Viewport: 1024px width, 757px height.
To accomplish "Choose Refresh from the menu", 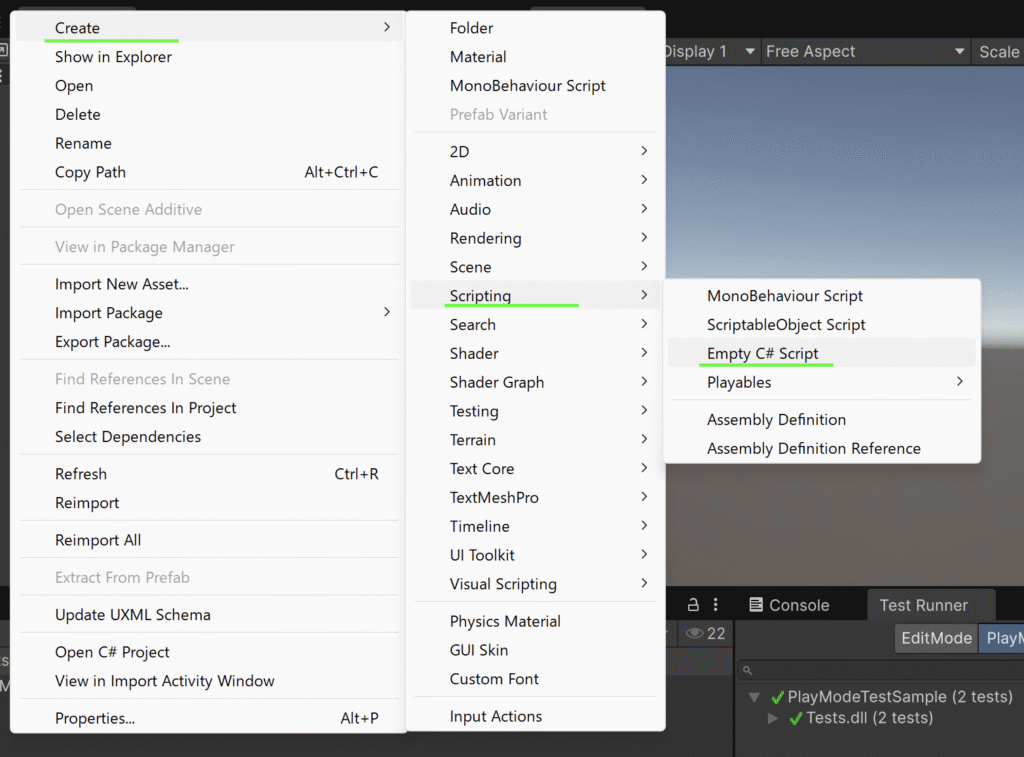I will coord(208,474).
